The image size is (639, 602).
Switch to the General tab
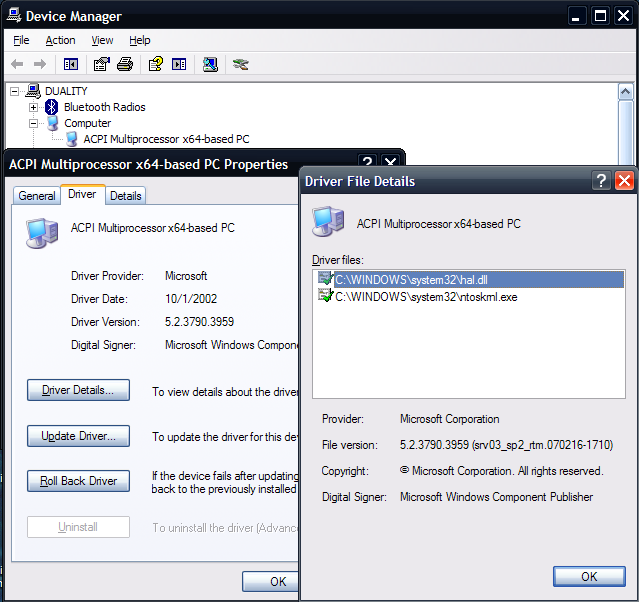tap(37, 196)
